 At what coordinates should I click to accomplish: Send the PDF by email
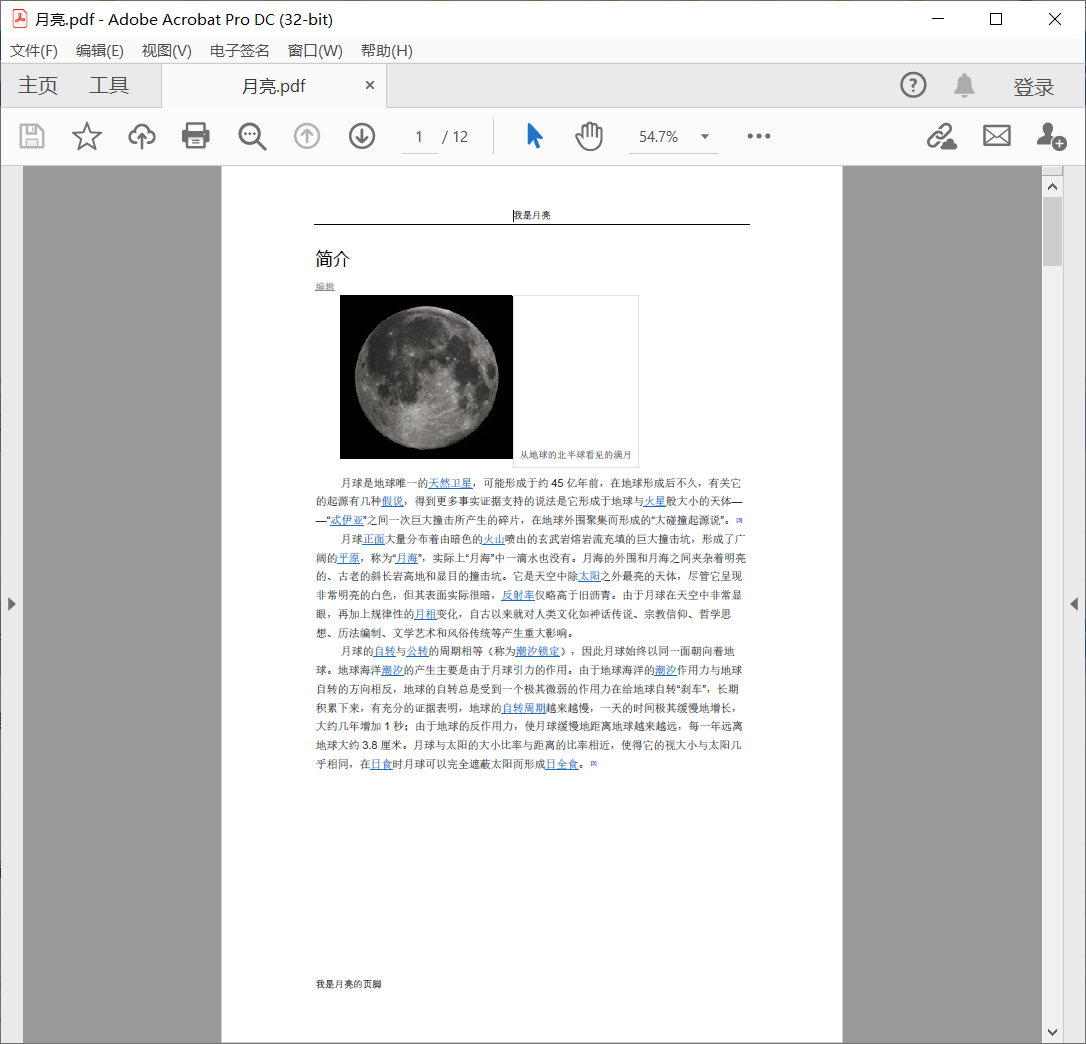[996, 136]
